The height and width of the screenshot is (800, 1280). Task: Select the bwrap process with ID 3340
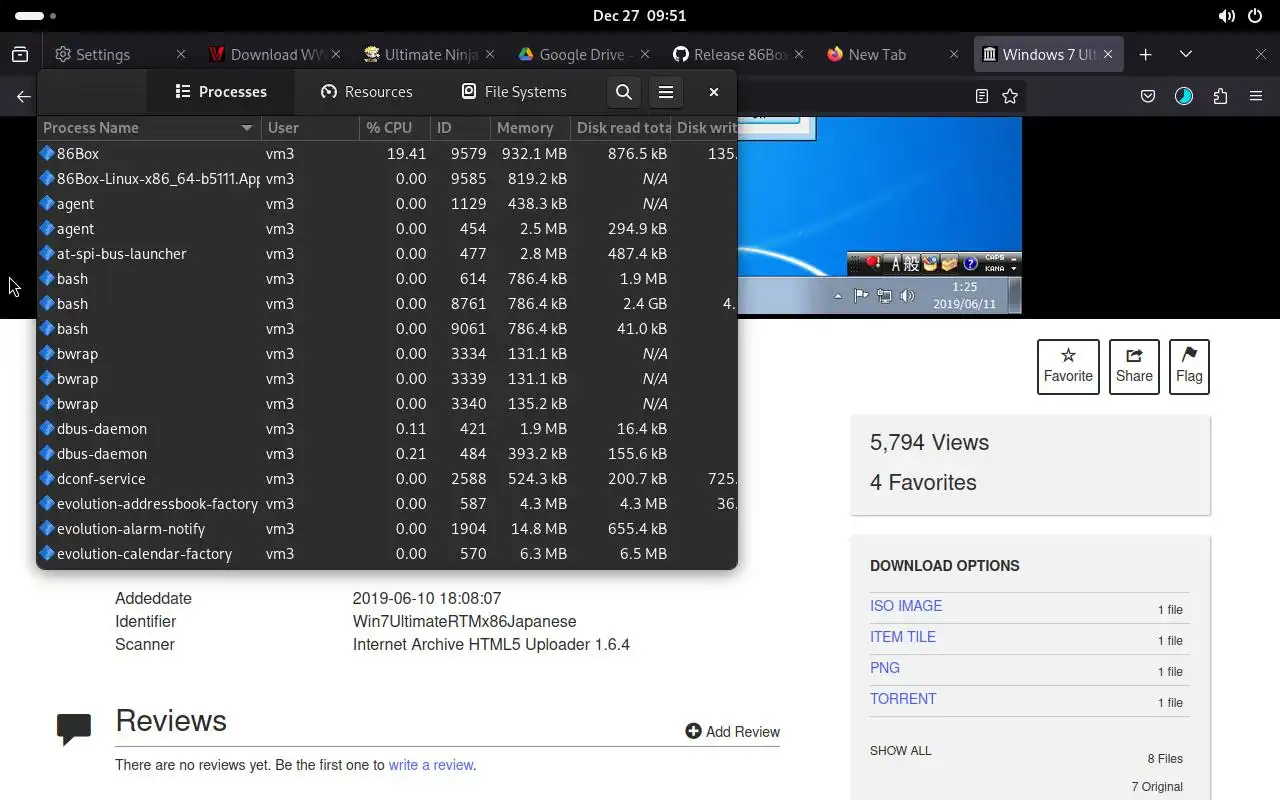click(387, 404)
